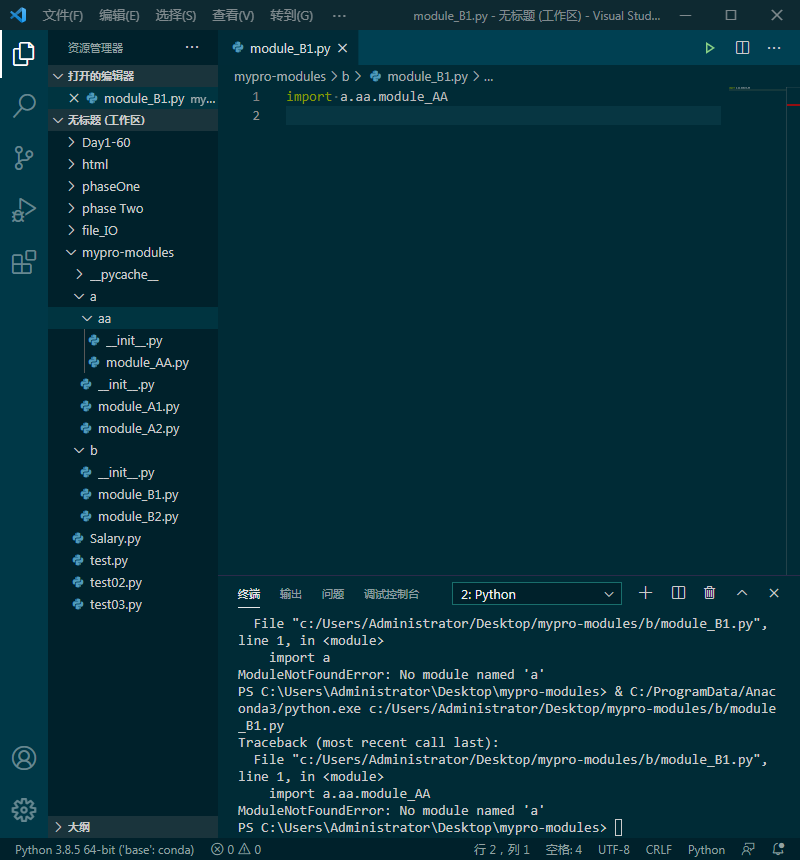Expand the html folder
The image size is (800, 860).
pyautogui.click(x=133, y=165)
